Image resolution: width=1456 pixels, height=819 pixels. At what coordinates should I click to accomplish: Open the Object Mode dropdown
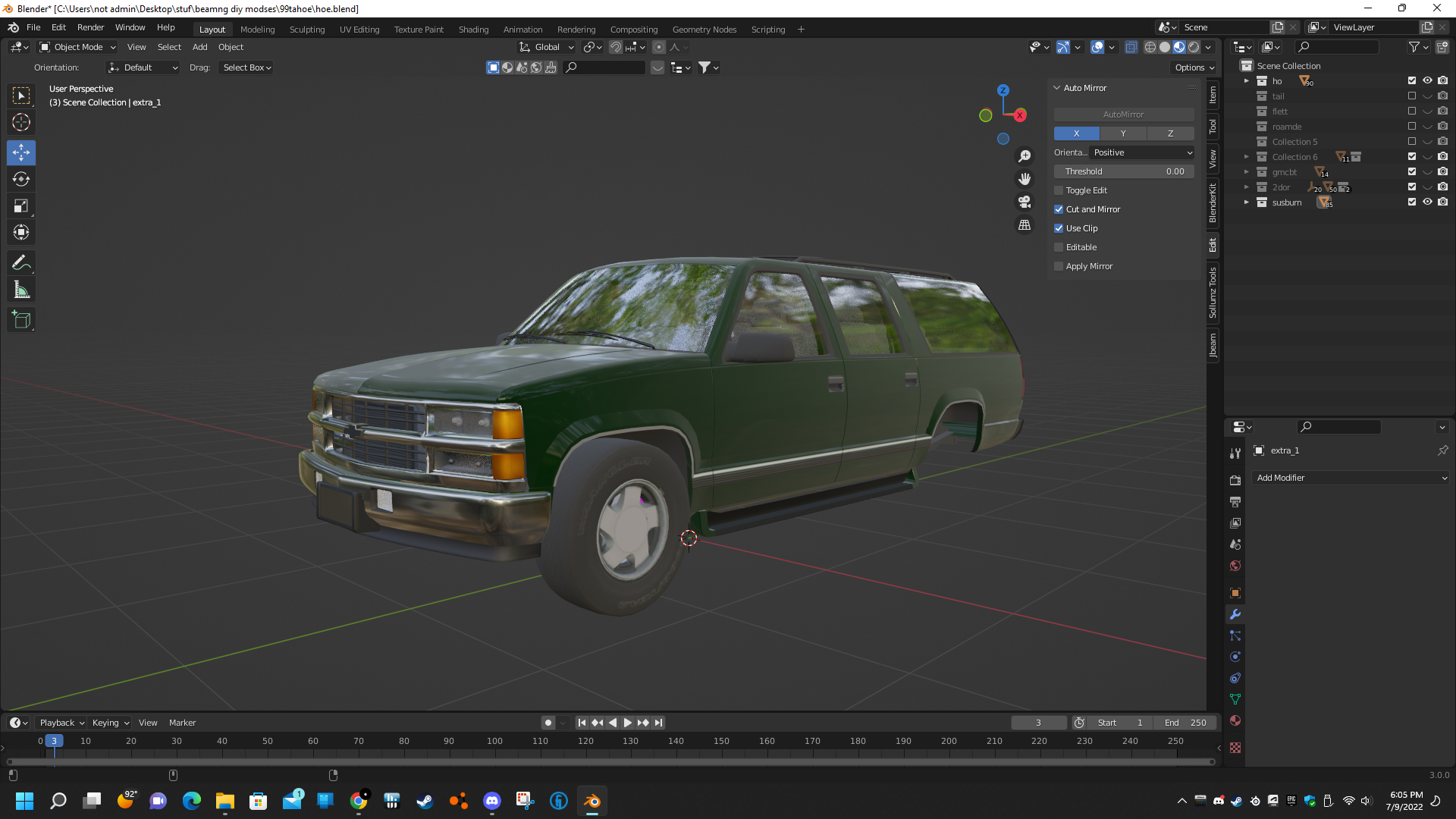click(x=78, y=47)
